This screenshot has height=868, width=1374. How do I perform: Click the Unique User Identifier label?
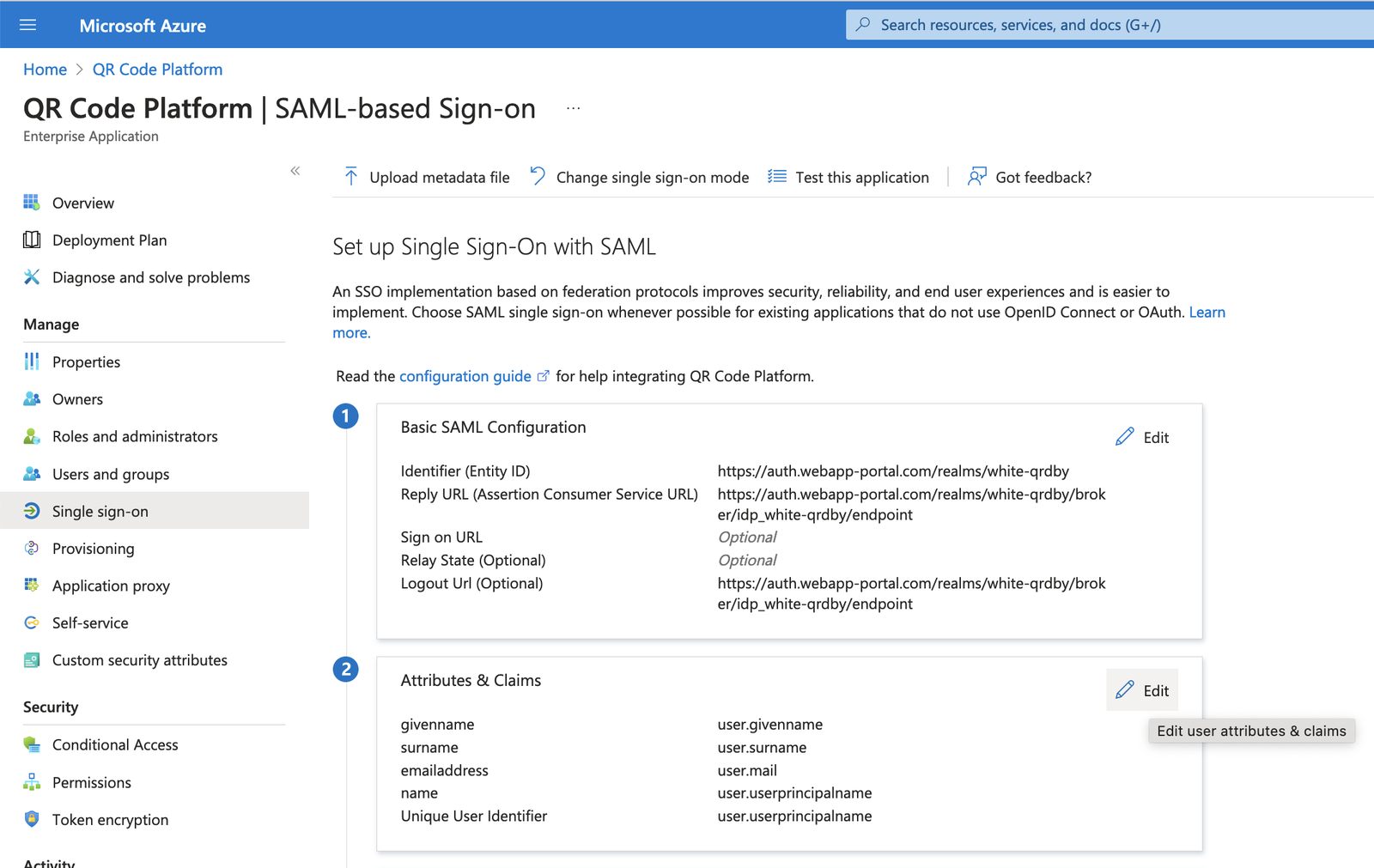click(473, 816)
